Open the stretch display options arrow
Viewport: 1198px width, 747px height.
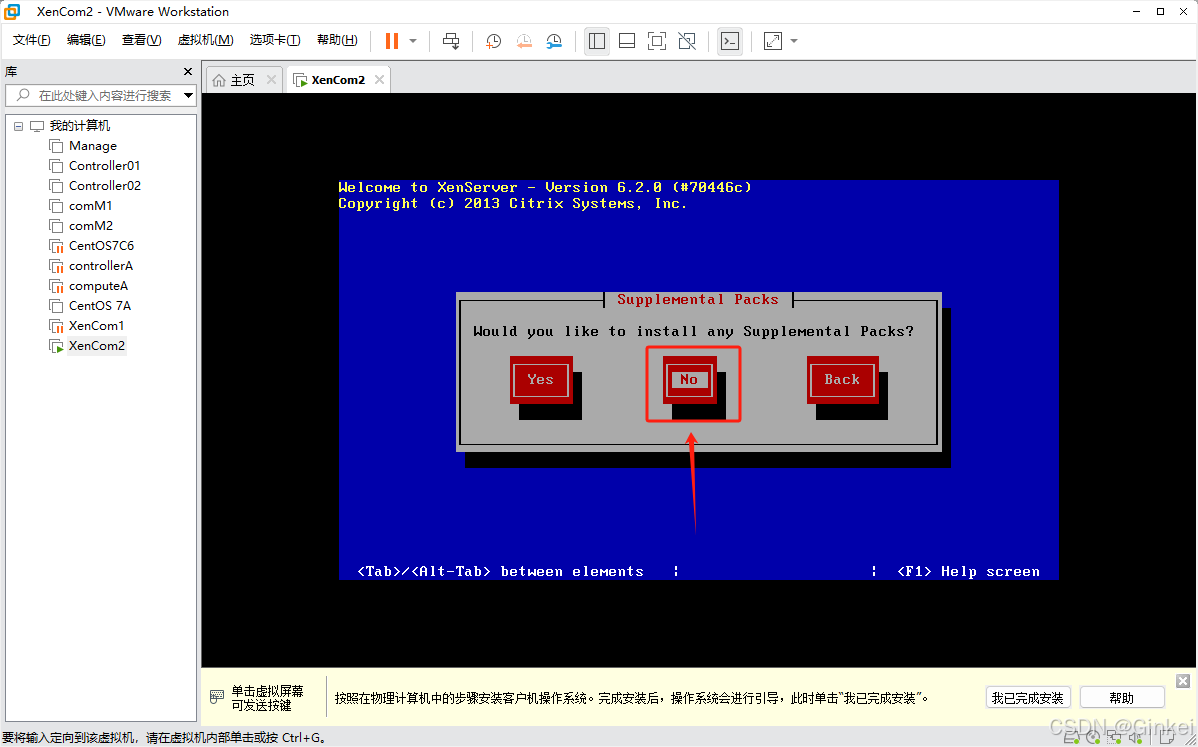pyautogui.click(x=794, y=41)
